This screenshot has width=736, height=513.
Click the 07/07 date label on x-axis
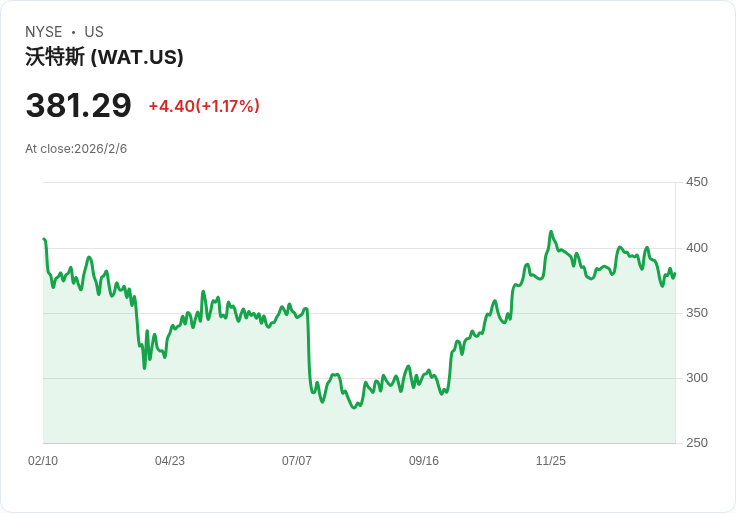pos(297,461)
